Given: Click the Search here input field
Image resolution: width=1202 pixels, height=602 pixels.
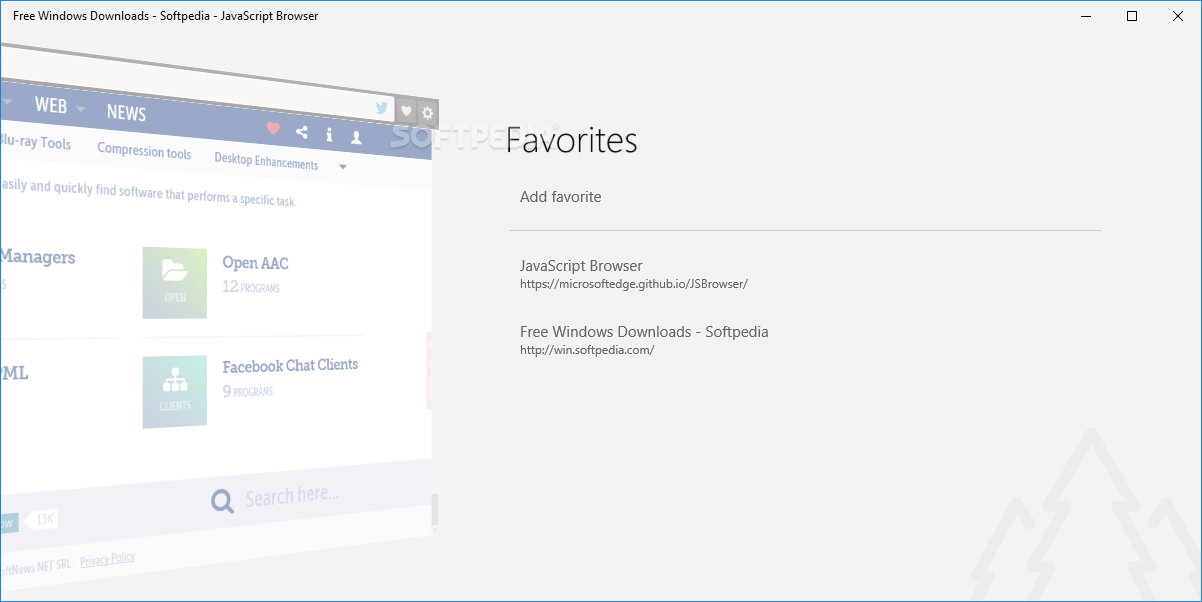Looking at the screenshot, I should (292, 497).
